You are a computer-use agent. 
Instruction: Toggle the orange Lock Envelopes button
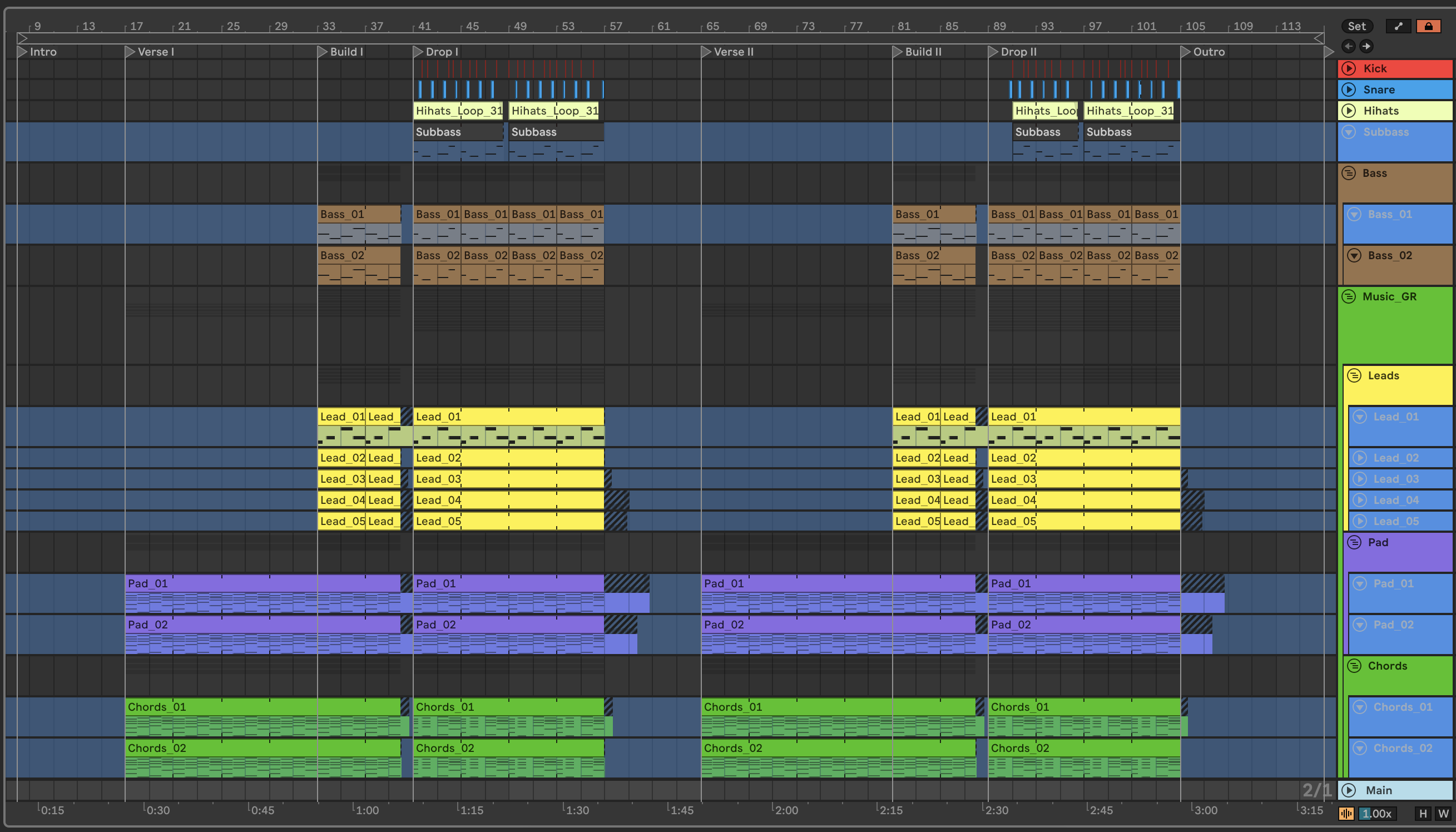point(1428,26)
